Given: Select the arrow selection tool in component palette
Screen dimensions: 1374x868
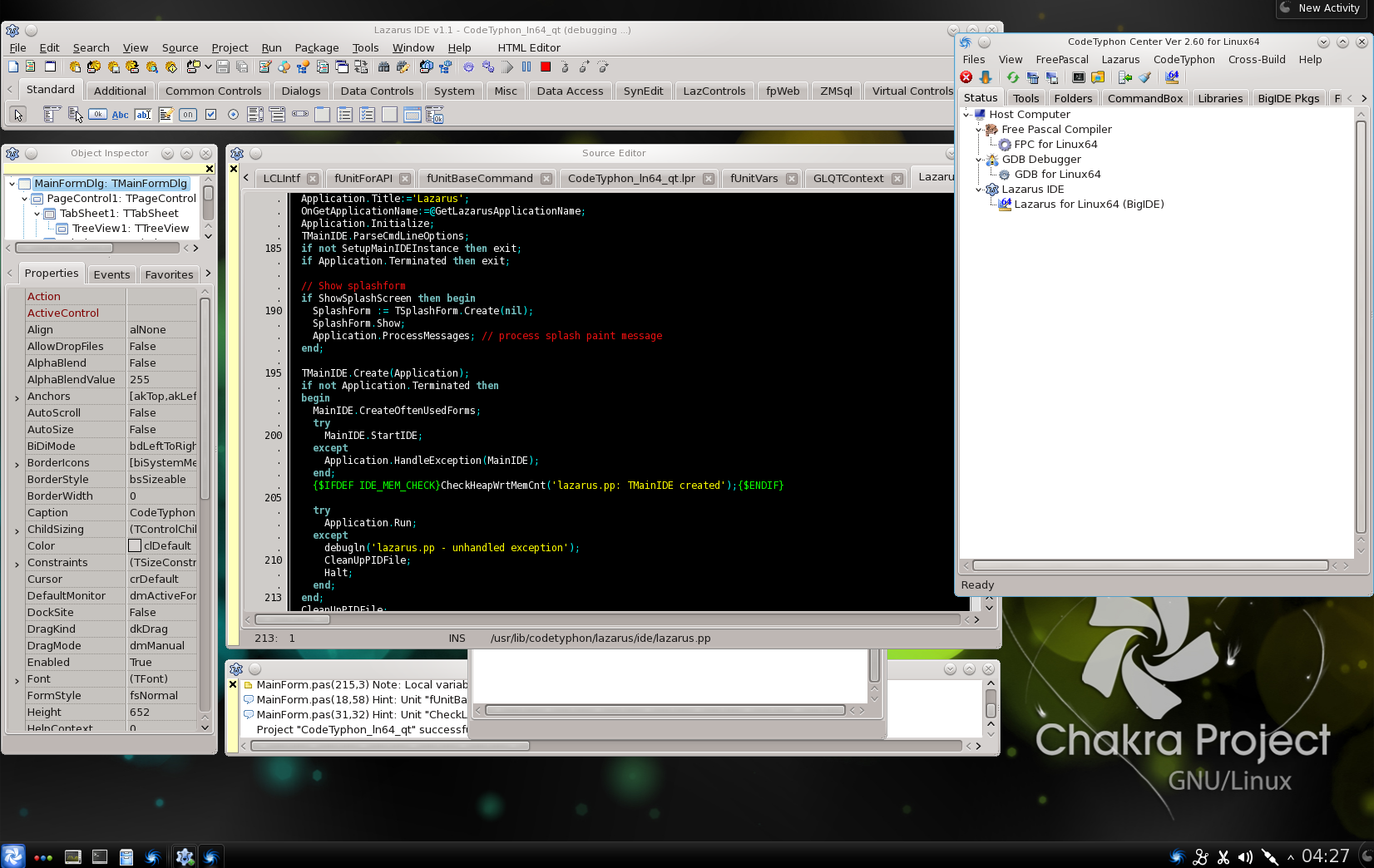Looking at the screenshot, I should (18, 115).
